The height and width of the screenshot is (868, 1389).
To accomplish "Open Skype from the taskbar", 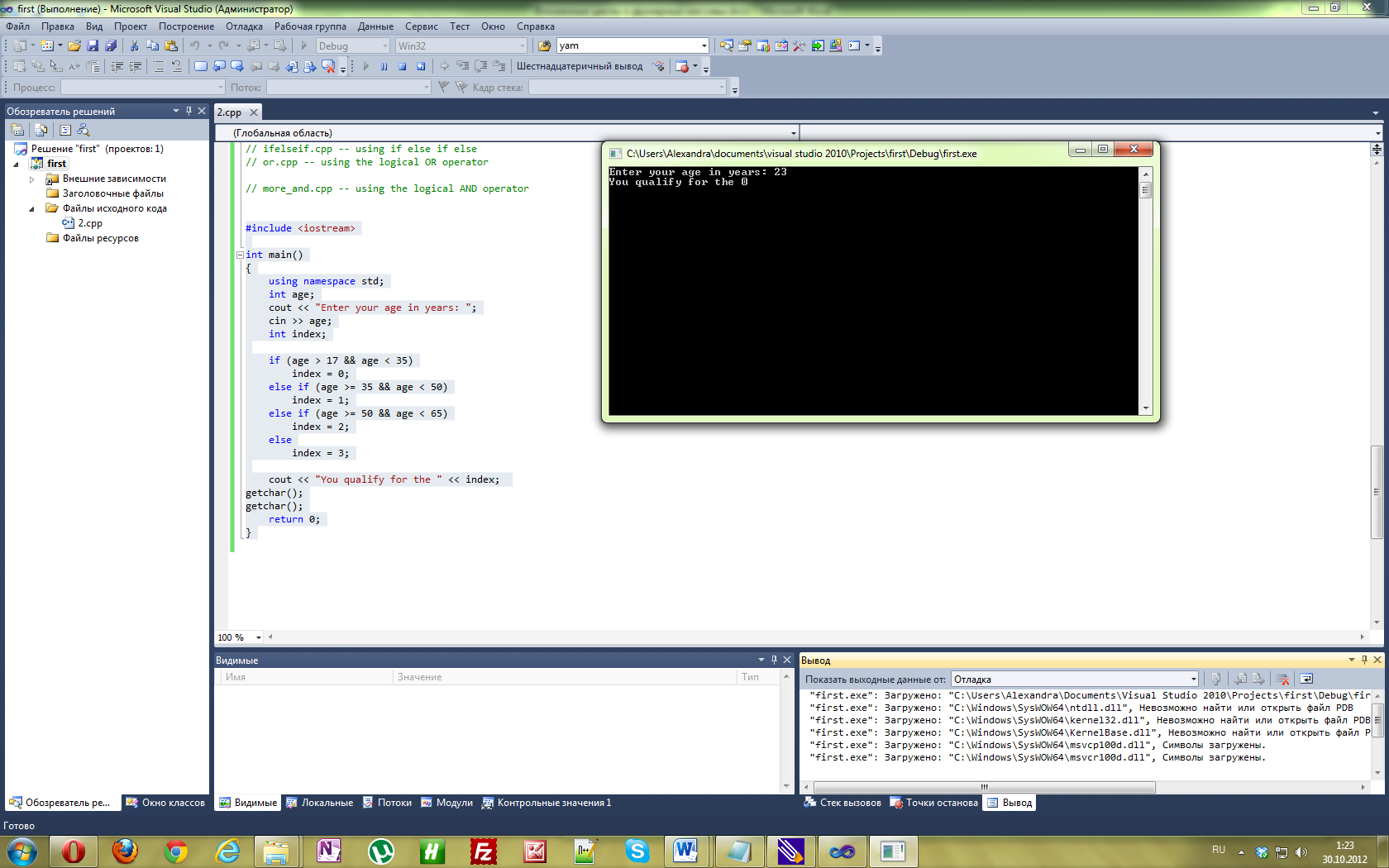I will coord(637,851).
